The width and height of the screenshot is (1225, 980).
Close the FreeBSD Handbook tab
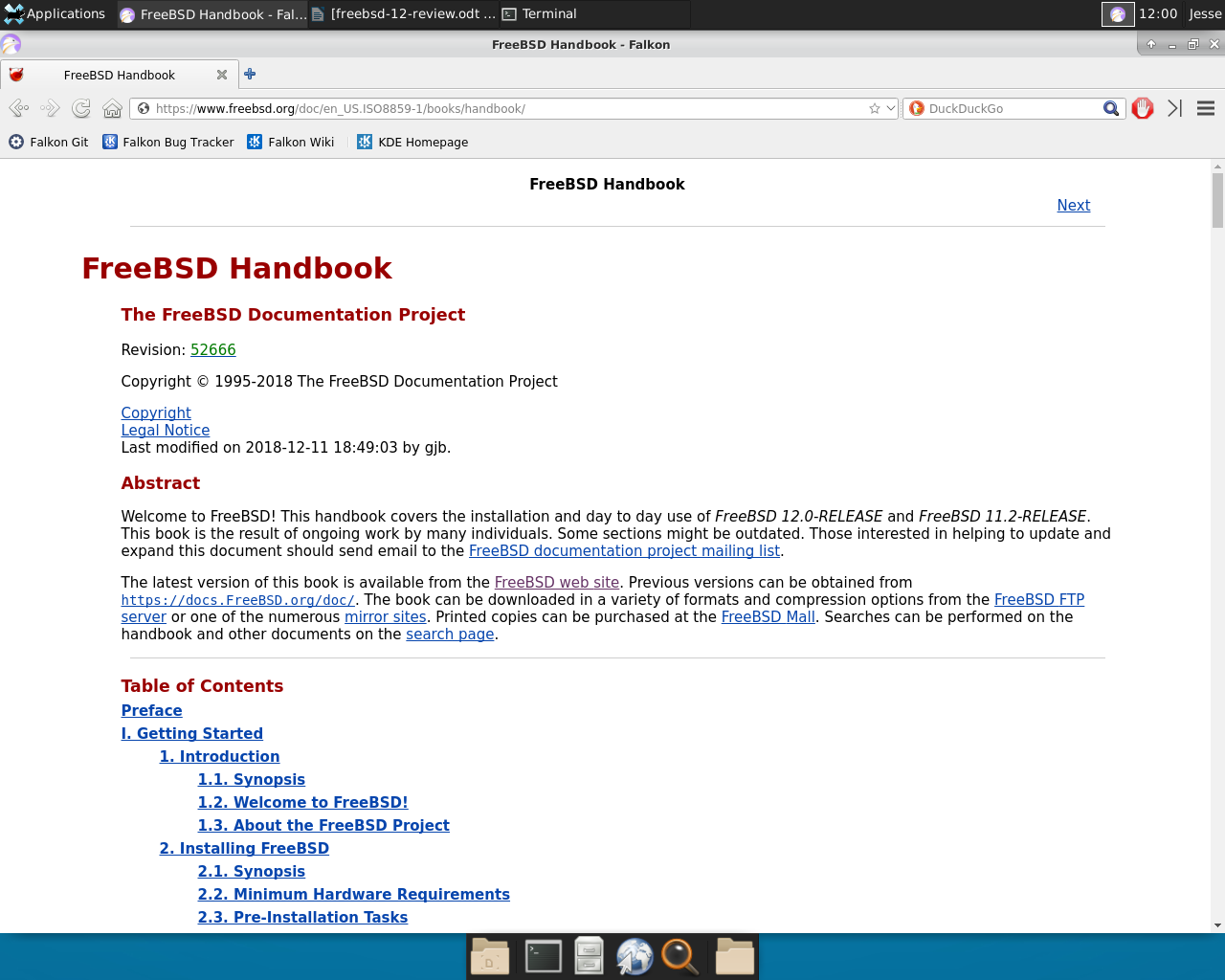(x=222, y=75)
